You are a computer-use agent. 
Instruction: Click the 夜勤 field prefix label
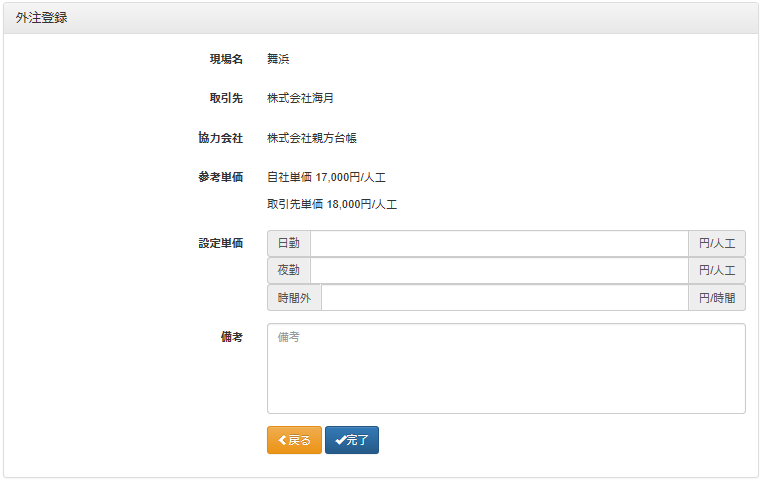(289, 271)
